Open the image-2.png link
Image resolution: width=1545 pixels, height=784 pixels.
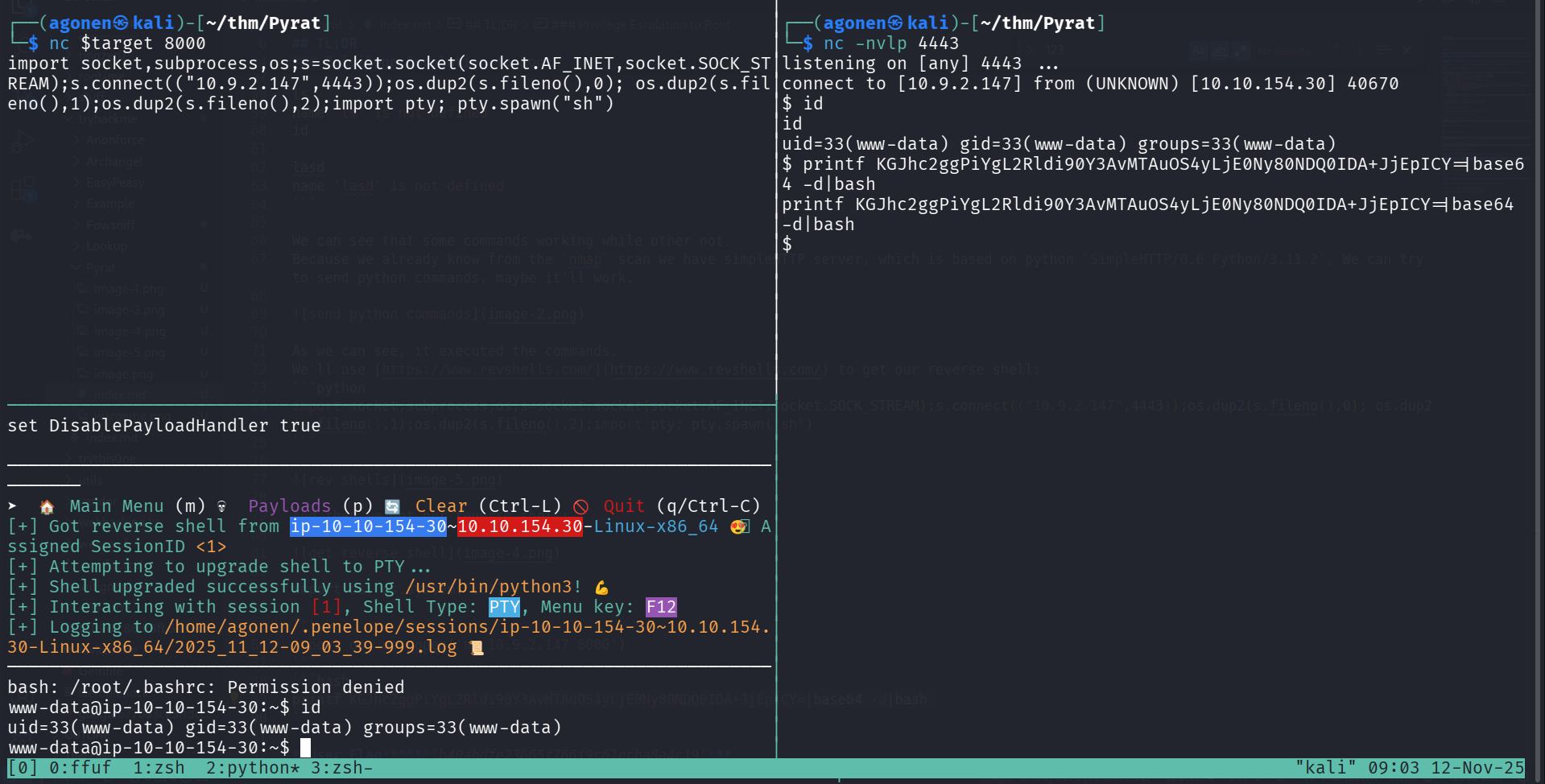533,314
